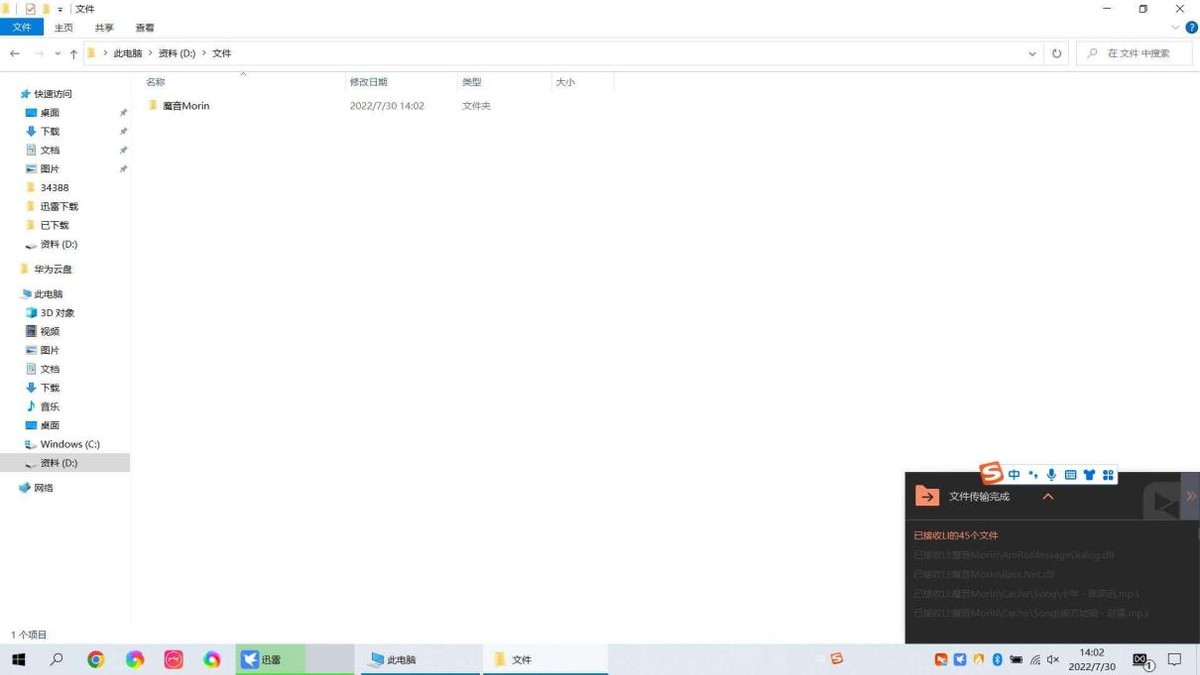
Task: Click the muted volume tray icon
Action: tap(1053, 659)
